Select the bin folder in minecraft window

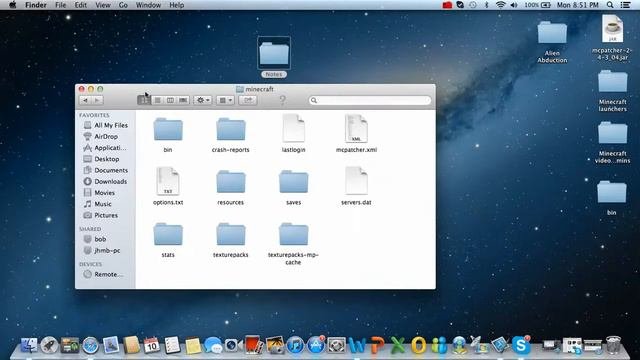pyautogui.click(x=168, y=135)
